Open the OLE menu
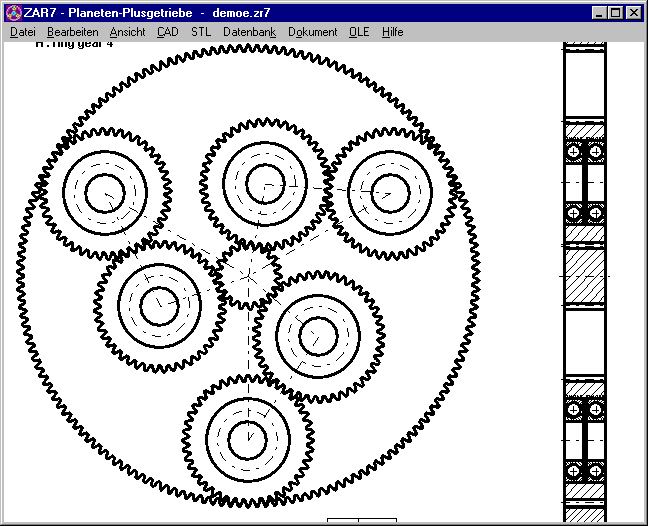The image size is (648, 526). [359, 32]
